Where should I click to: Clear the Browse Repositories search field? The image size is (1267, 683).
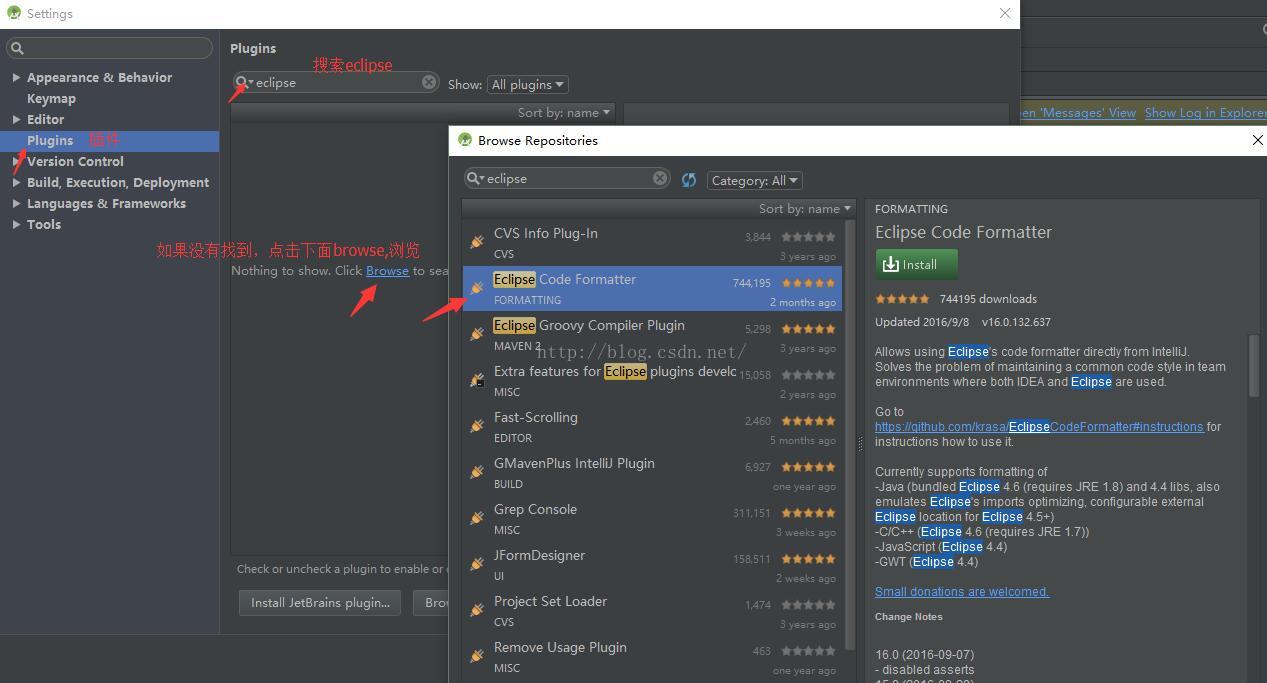coord(660,178)
